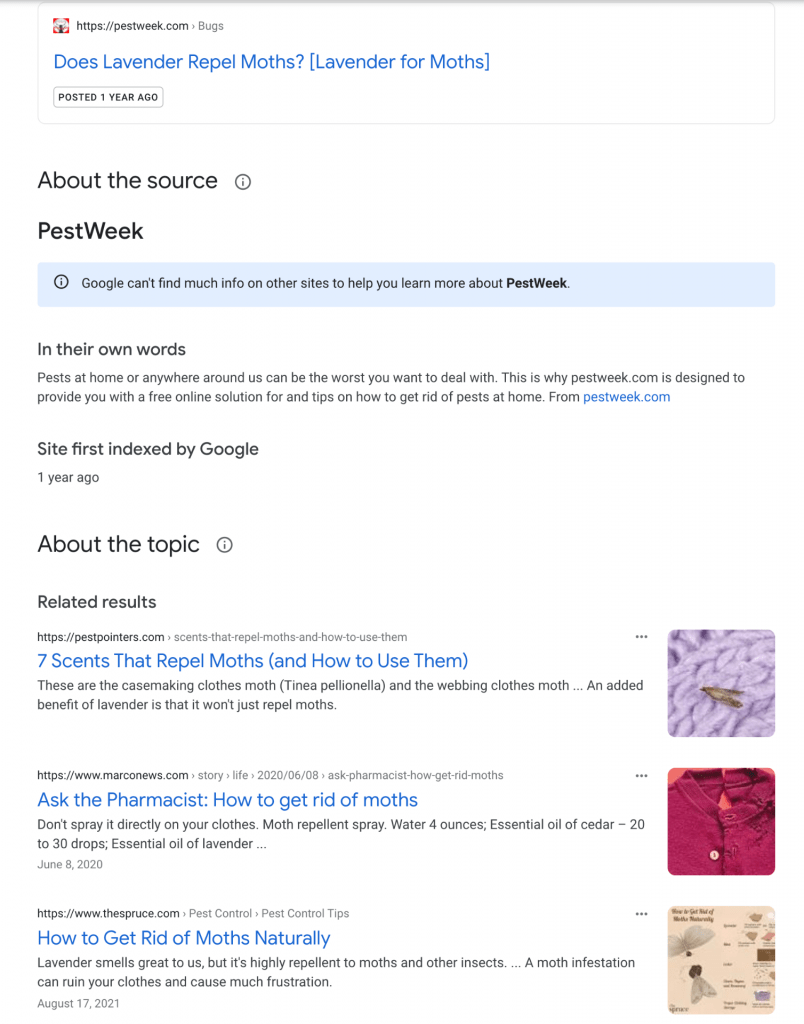804x1024 pixels.
Task: Click the marconews.com story URL breadcrumb
Action: click(x=270, y=776)
